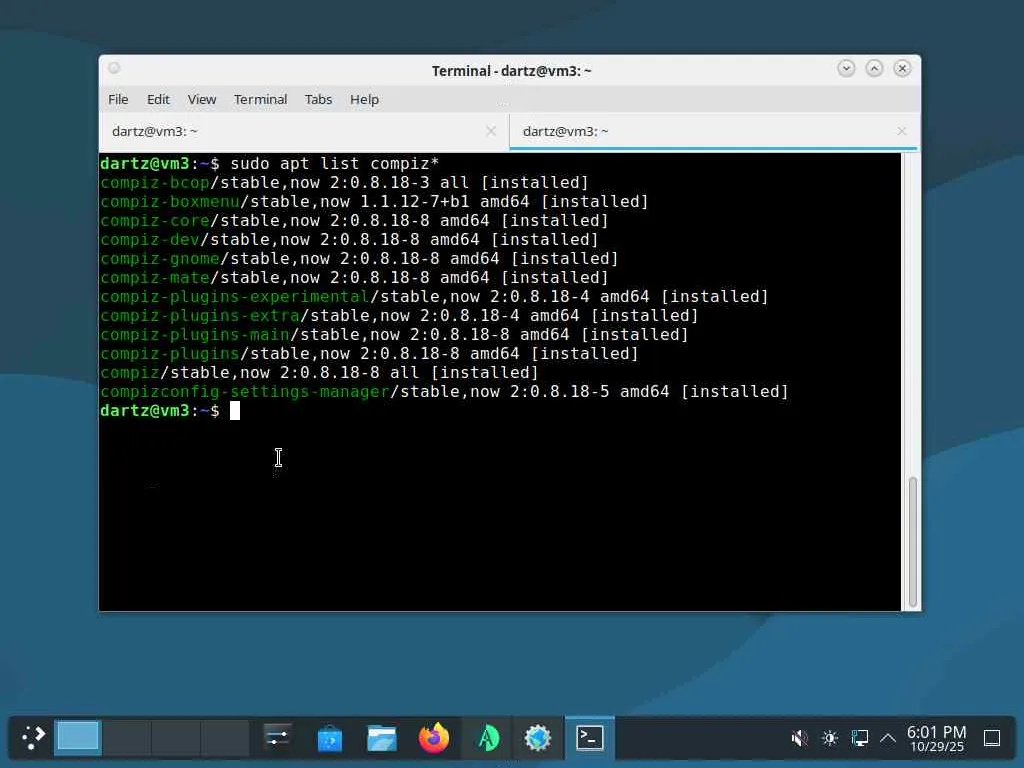The image size is (1024, 768).
Task: Switch to the third virtual desktop
Action: 176,737
